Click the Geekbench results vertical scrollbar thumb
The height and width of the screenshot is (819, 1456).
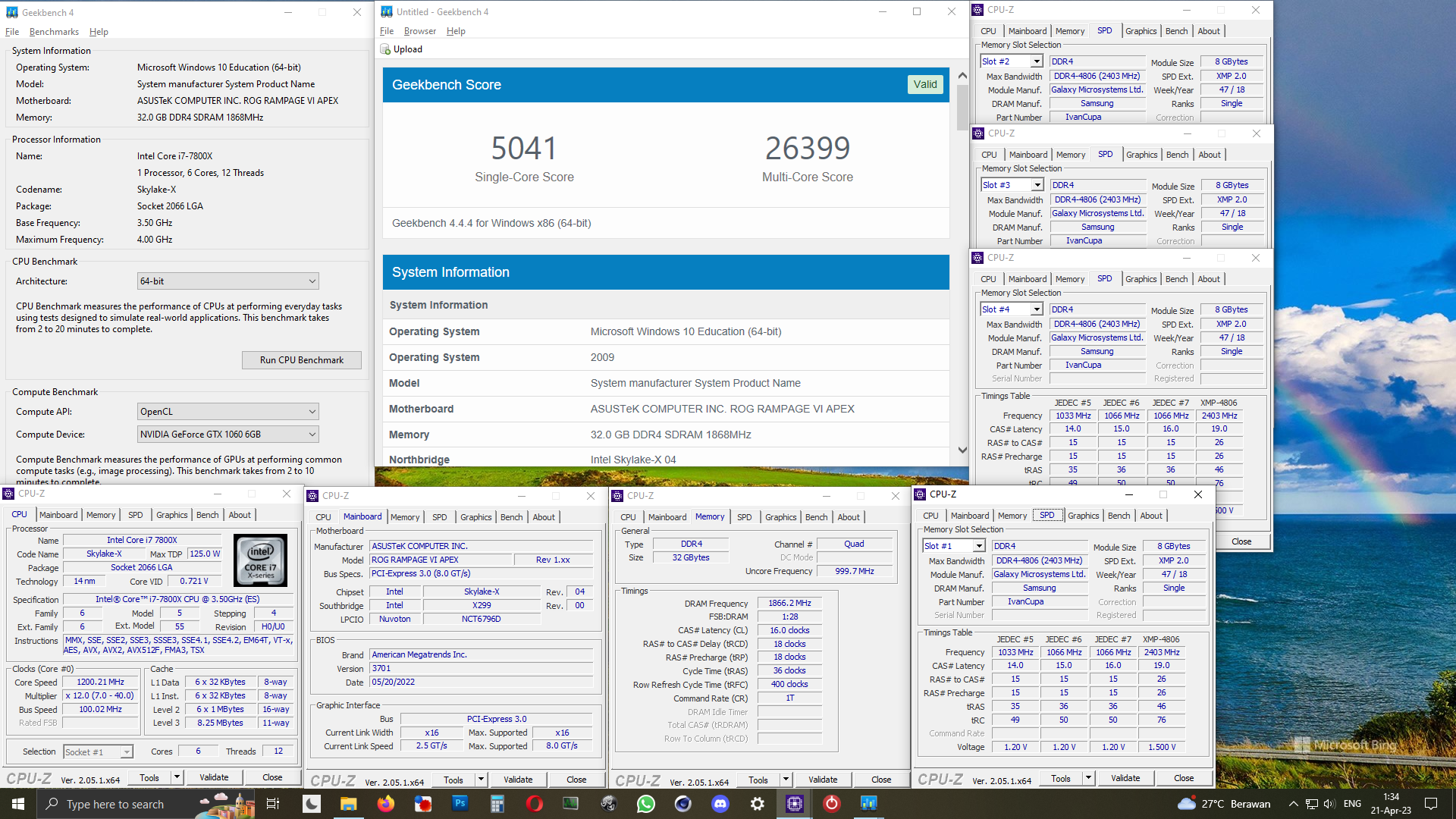(962, 108)
